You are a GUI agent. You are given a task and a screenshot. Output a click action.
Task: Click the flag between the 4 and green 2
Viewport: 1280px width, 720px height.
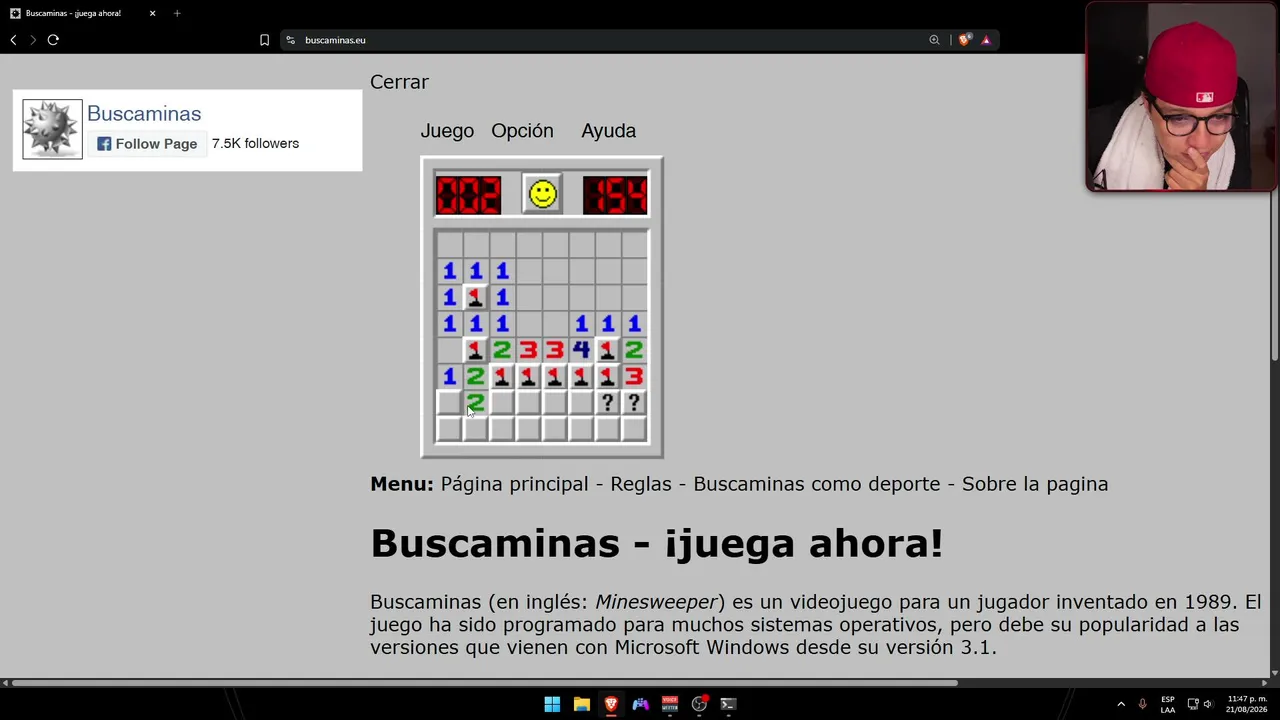click(607, 349)
